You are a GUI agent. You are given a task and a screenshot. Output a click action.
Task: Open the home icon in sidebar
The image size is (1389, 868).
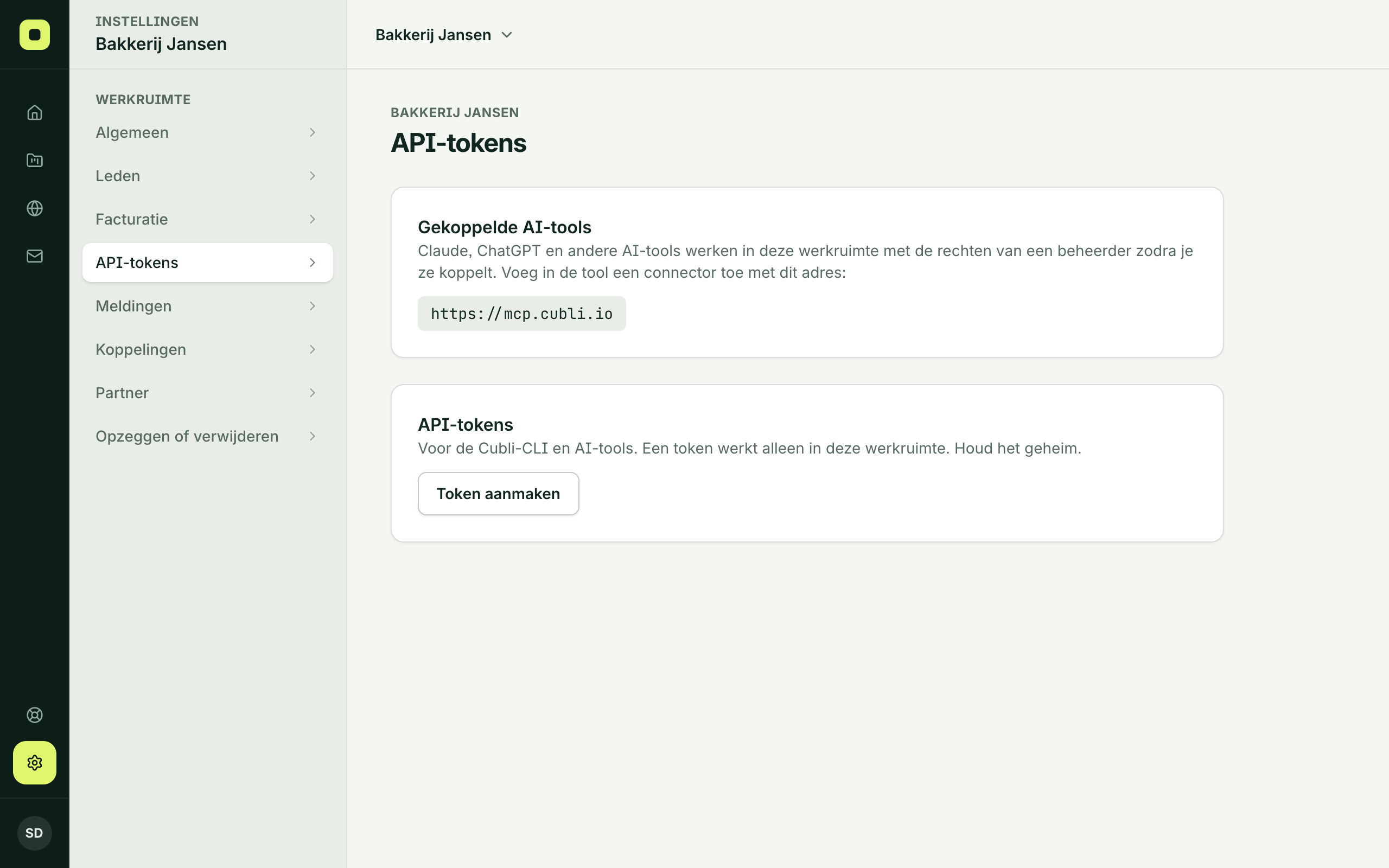[34, 112]
